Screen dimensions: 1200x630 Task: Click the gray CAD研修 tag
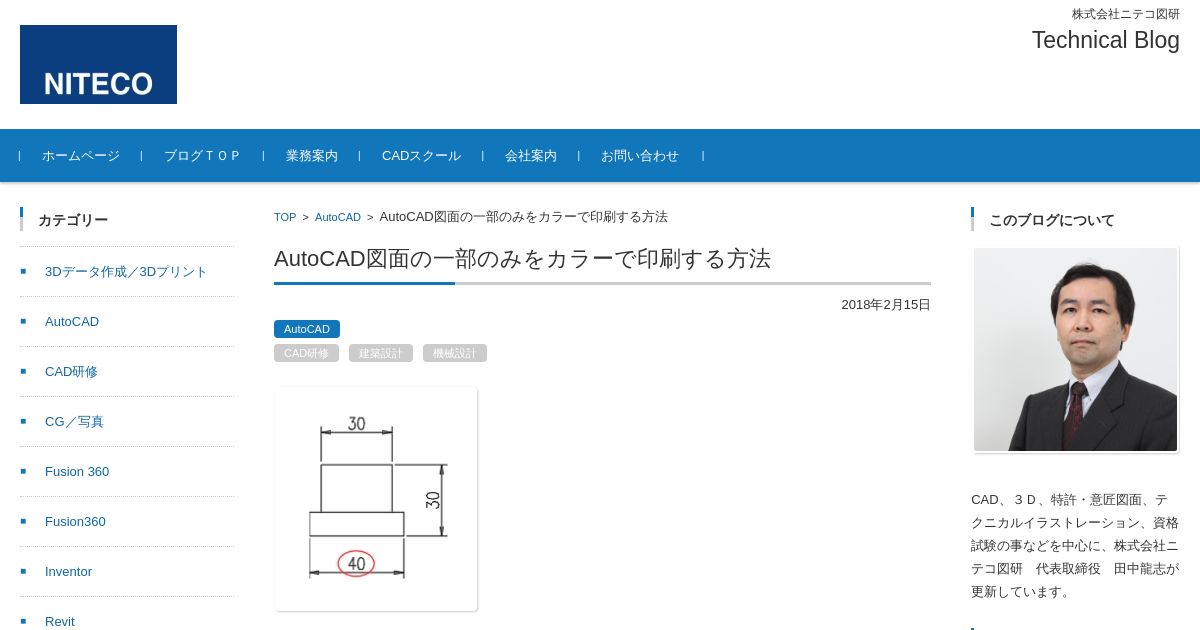click(x=306, y=353)
